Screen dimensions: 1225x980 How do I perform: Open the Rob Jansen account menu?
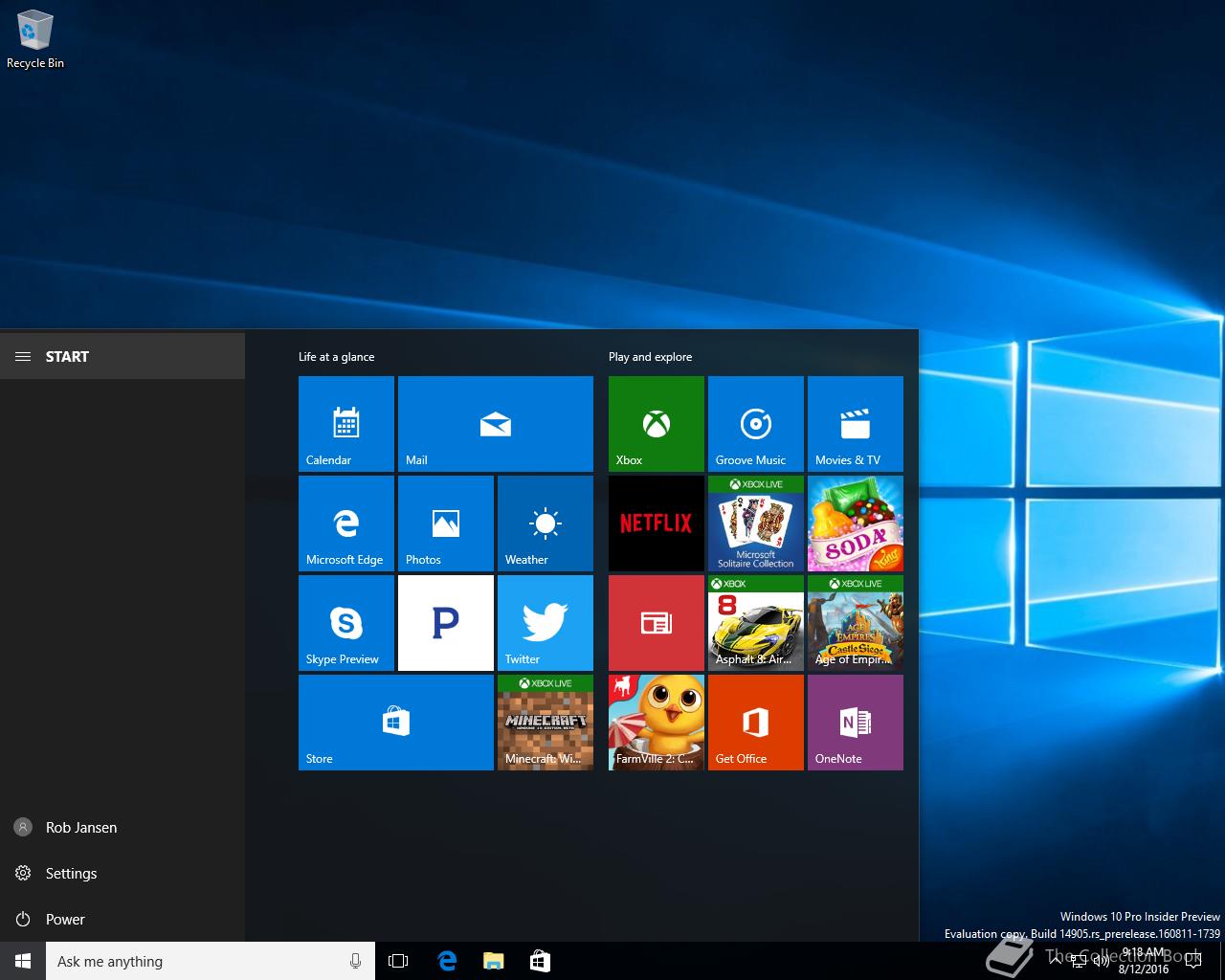(122, 827)
